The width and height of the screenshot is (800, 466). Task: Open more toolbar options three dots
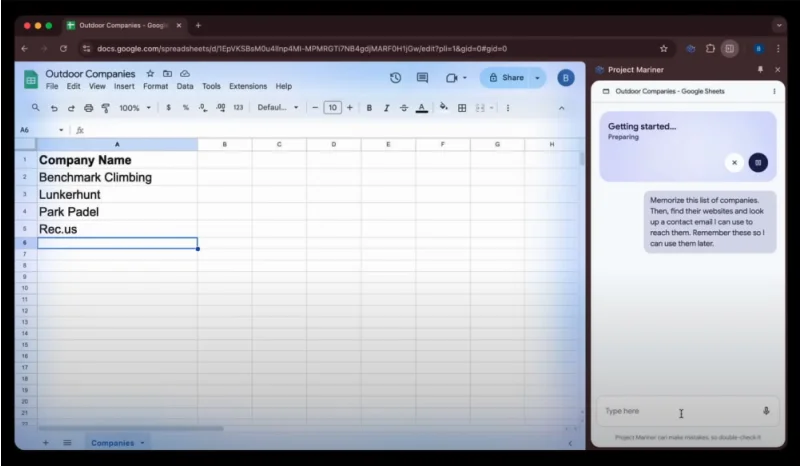pos(508,108)
